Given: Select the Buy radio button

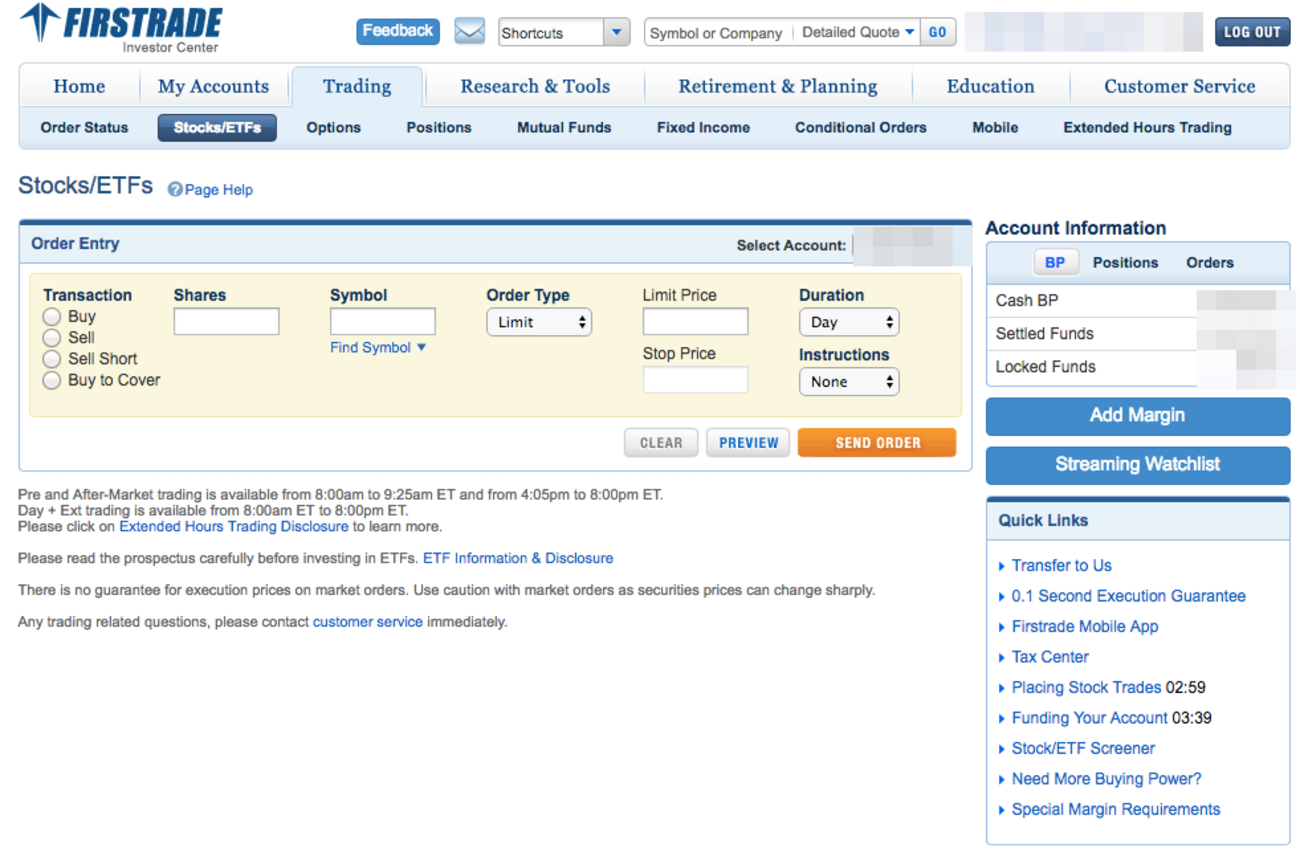Looking at the screenshot, I should point(52,317).
